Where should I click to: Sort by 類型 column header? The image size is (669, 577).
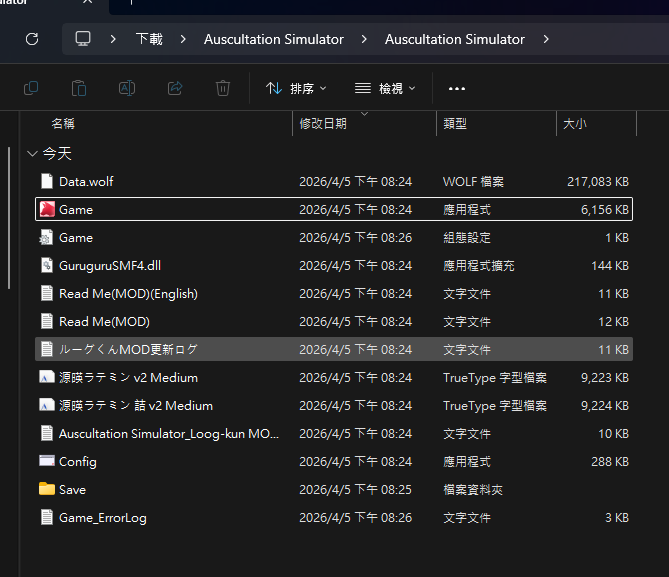point(455,124)
